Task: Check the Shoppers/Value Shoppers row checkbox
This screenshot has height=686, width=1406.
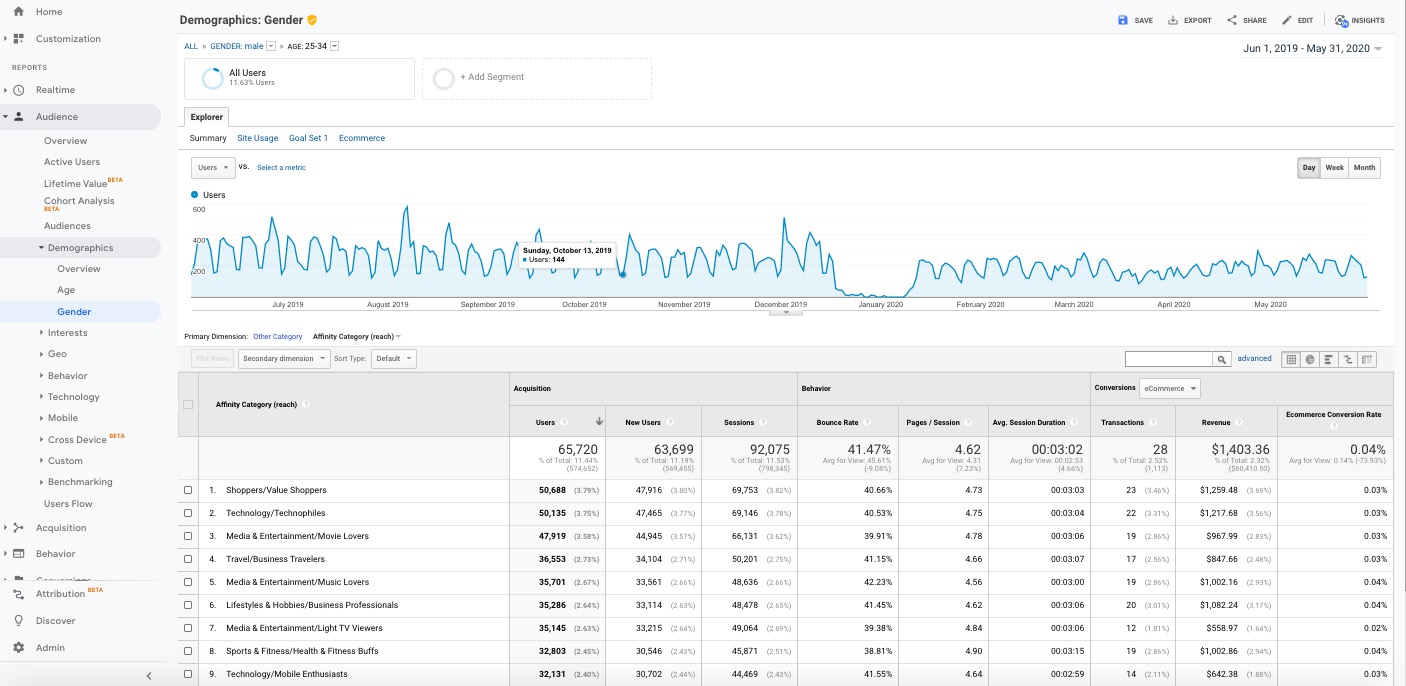Action: (188, 490)
